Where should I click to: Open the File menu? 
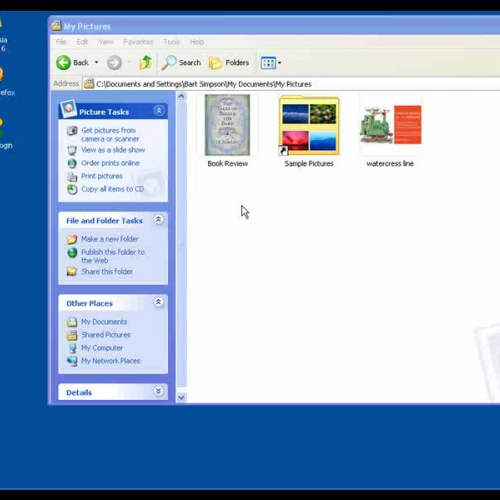pos(61,42)
